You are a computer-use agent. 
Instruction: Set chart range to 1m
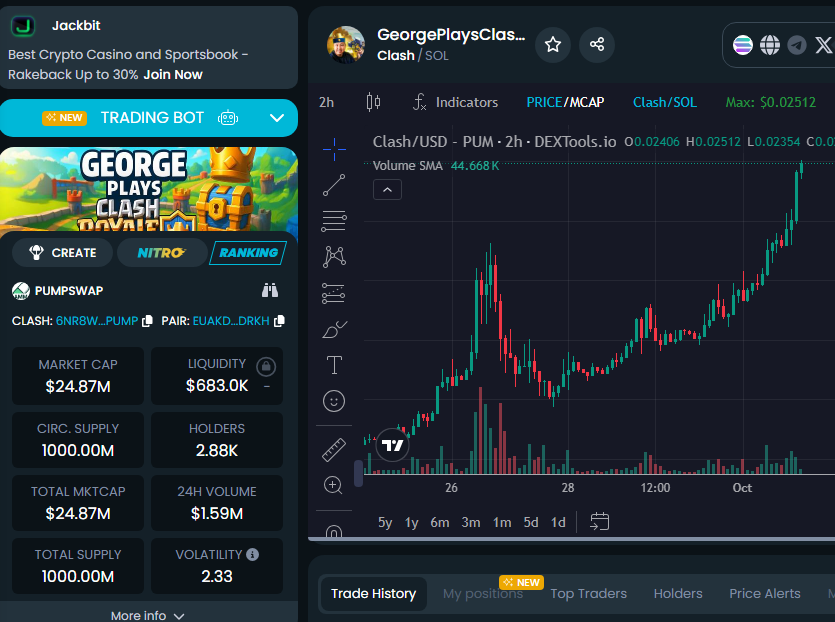pos(502,522)
